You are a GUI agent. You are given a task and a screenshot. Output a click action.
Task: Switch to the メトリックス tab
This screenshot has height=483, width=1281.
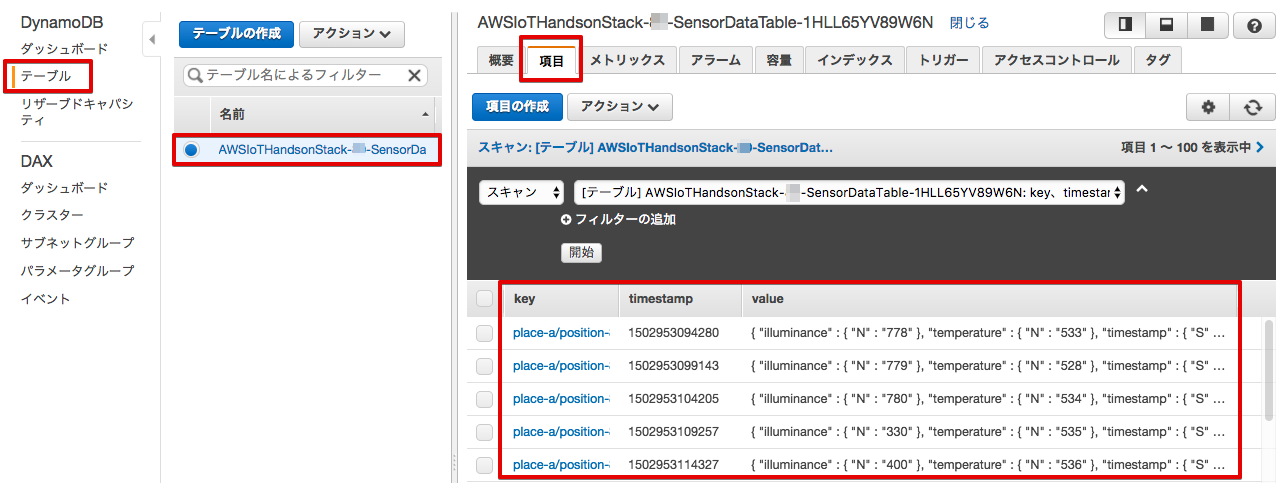(x=627, y=60)
